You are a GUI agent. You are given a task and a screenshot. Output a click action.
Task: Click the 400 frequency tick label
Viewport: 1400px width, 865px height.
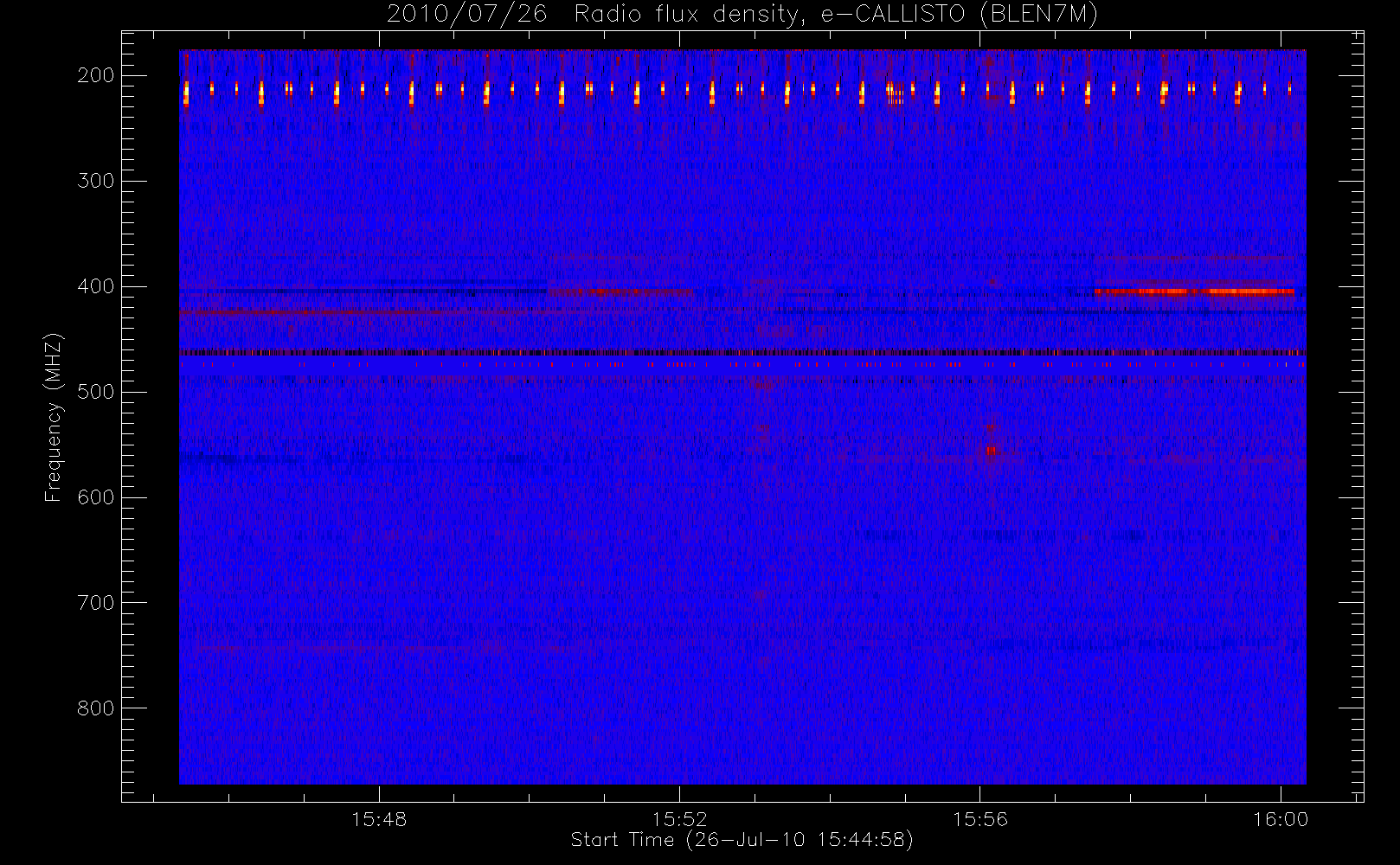pyautogui.click(x=95, y=286)
